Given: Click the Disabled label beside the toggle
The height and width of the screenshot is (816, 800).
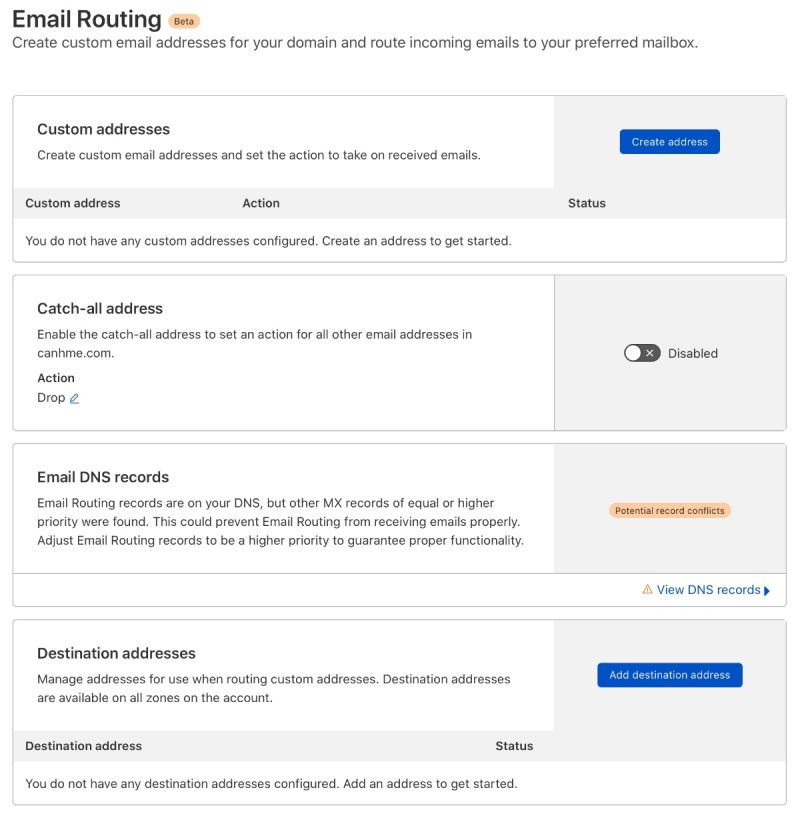Looking at the screenshot, I should (x=695, y=353).
